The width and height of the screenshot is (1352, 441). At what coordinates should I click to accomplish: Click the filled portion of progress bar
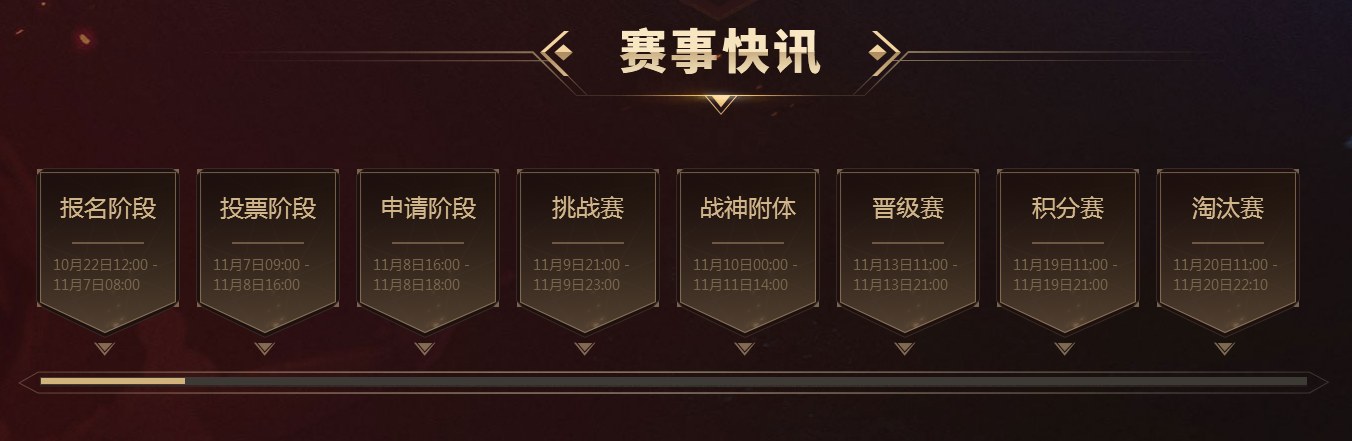112,381
